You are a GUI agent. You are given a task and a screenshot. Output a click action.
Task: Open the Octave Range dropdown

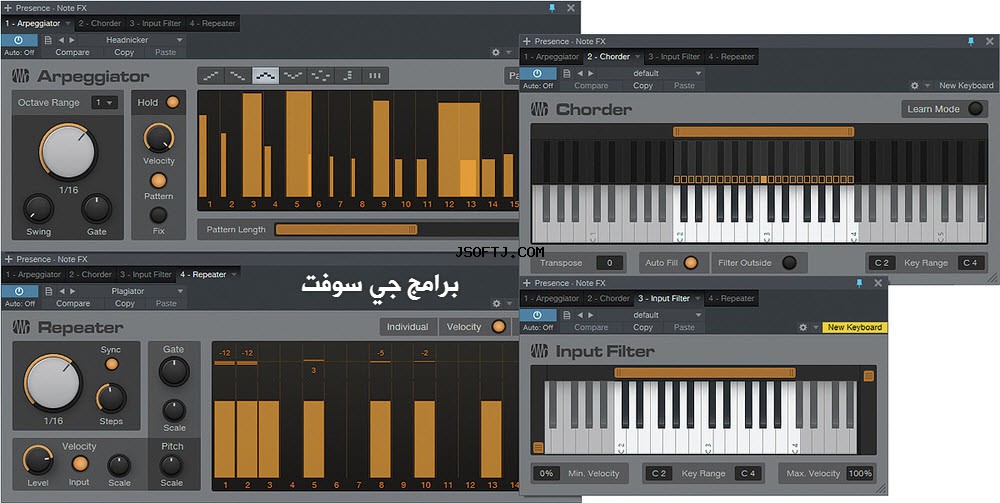coord(105,103)
